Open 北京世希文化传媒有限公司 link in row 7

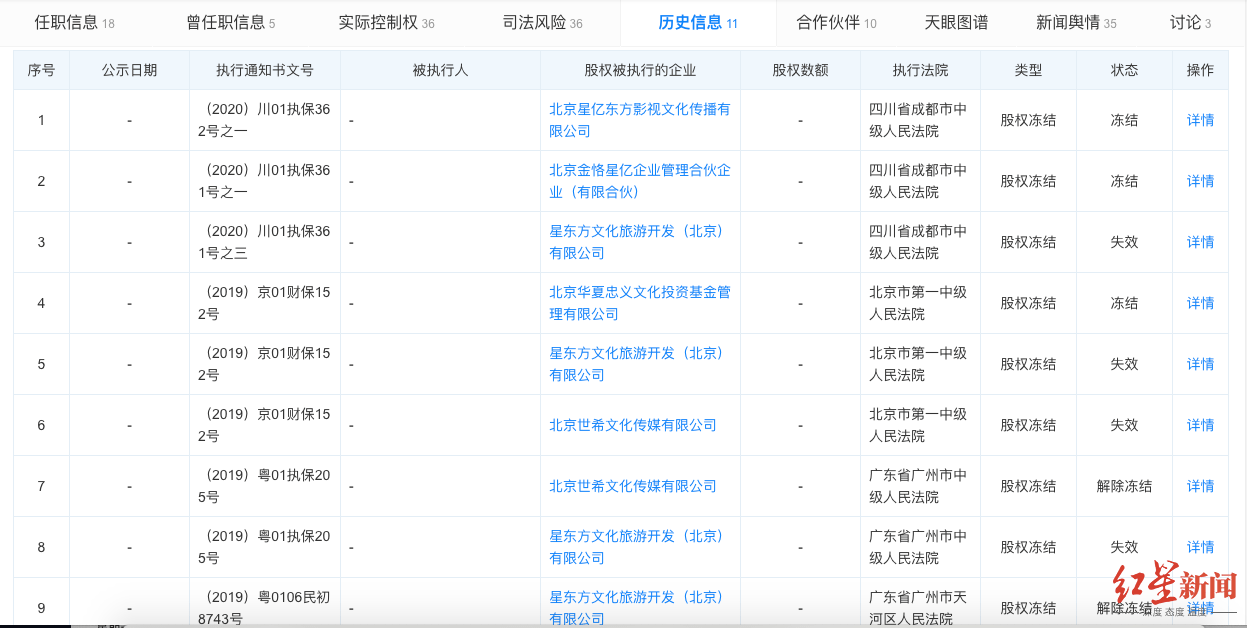(633, 486)
